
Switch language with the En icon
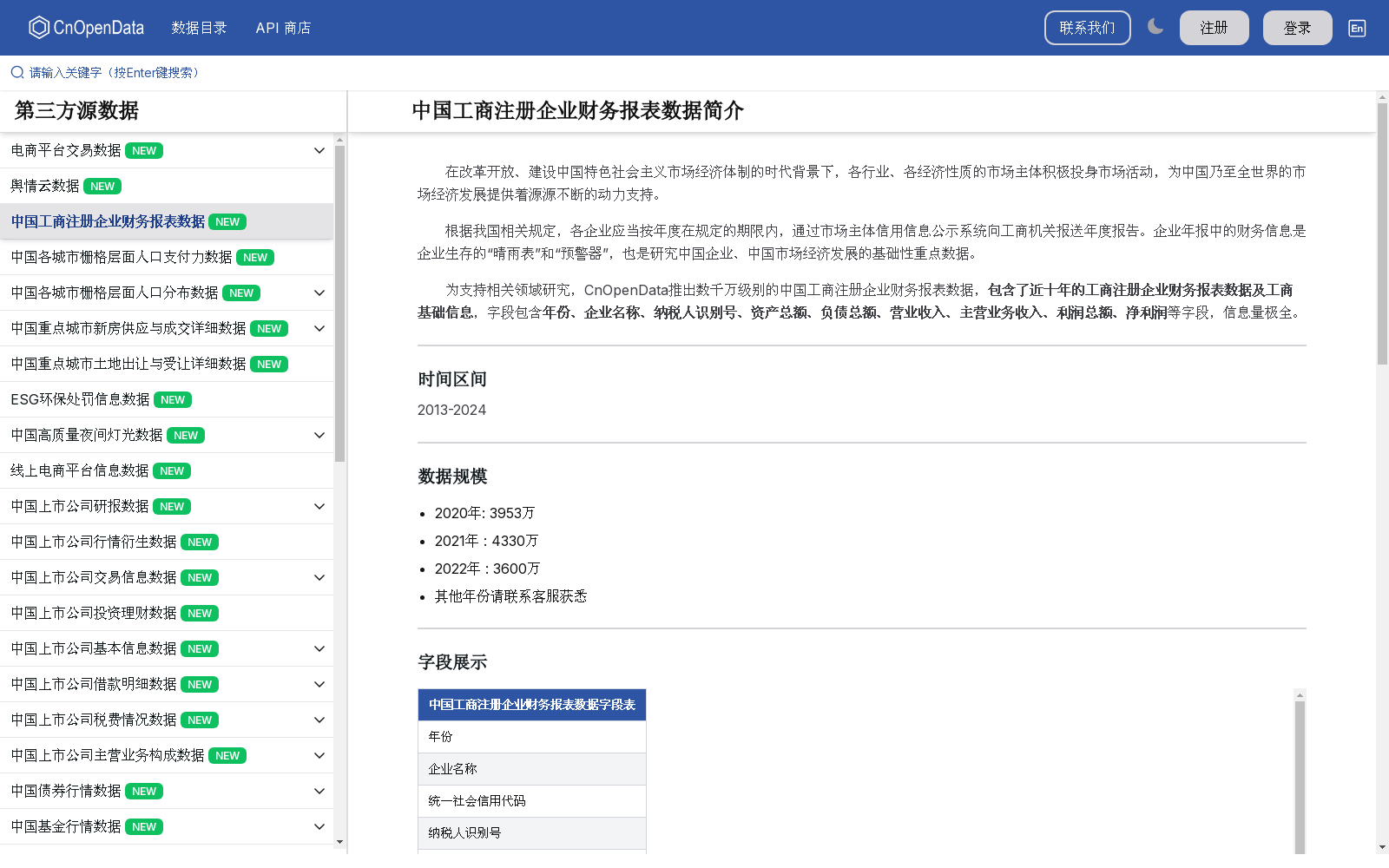click(1357, 28)
